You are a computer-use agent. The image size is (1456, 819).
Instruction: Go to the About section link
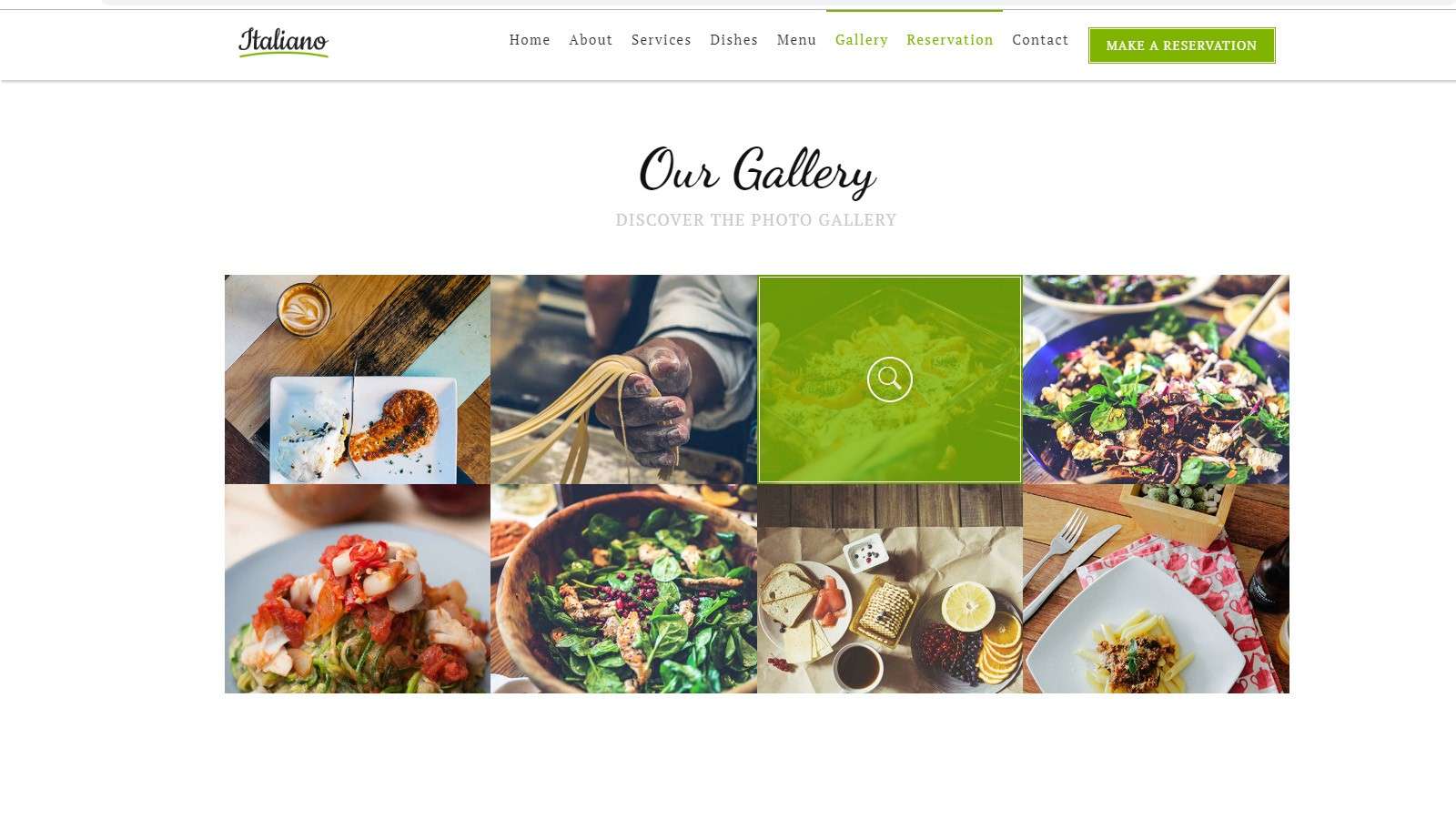(591, 40)
